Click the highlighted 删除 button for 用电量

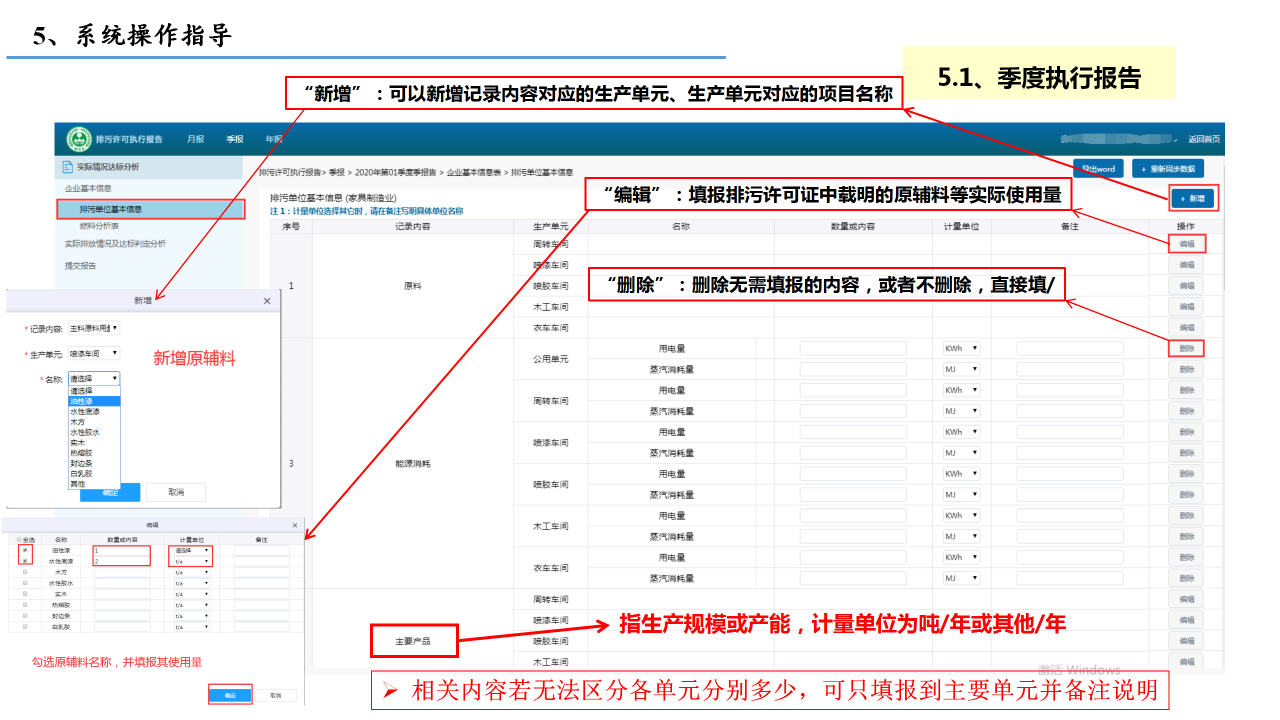1186,348
